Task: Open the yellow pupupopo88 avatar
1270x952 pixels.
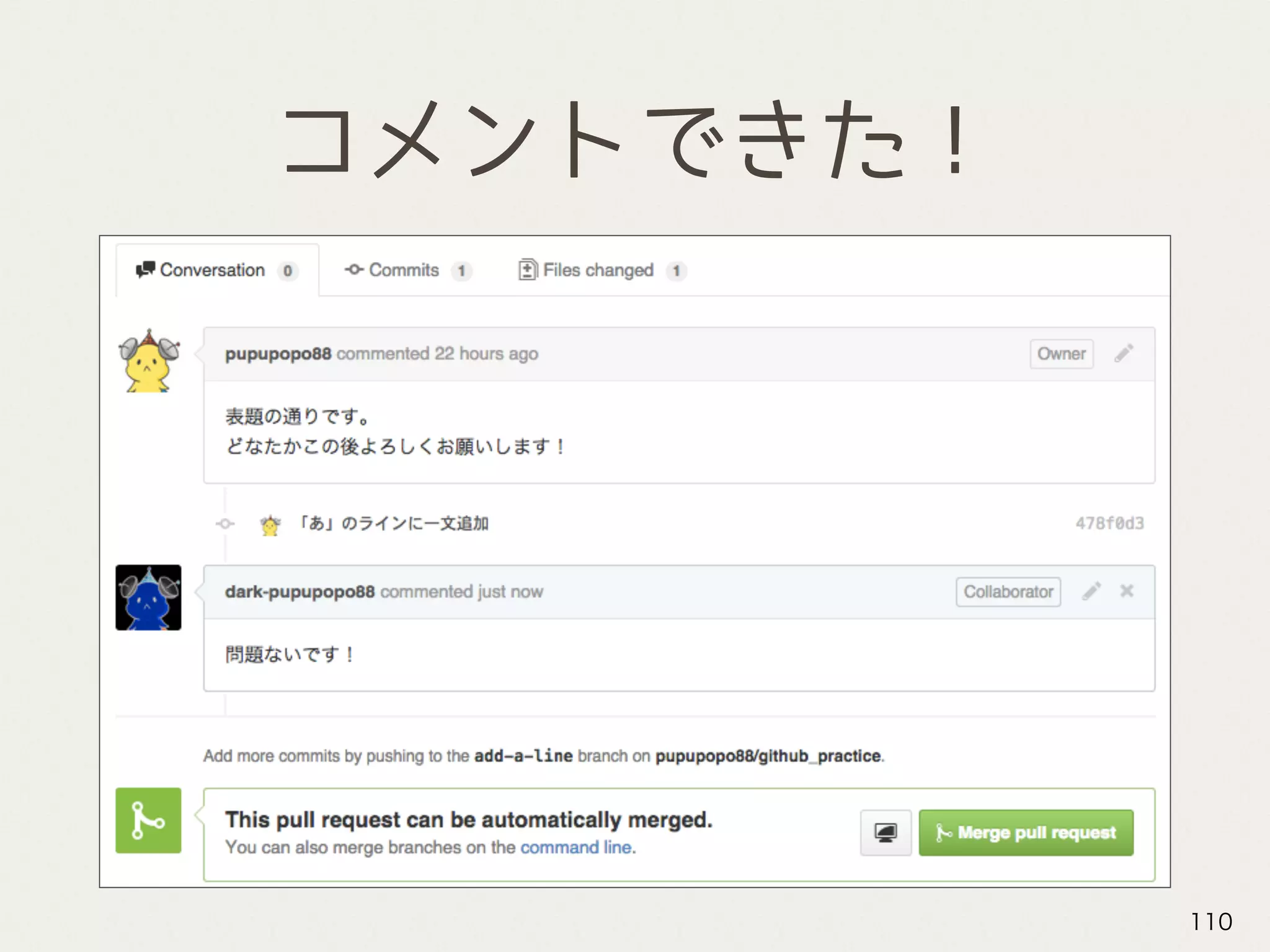Action: coord(149,361)
